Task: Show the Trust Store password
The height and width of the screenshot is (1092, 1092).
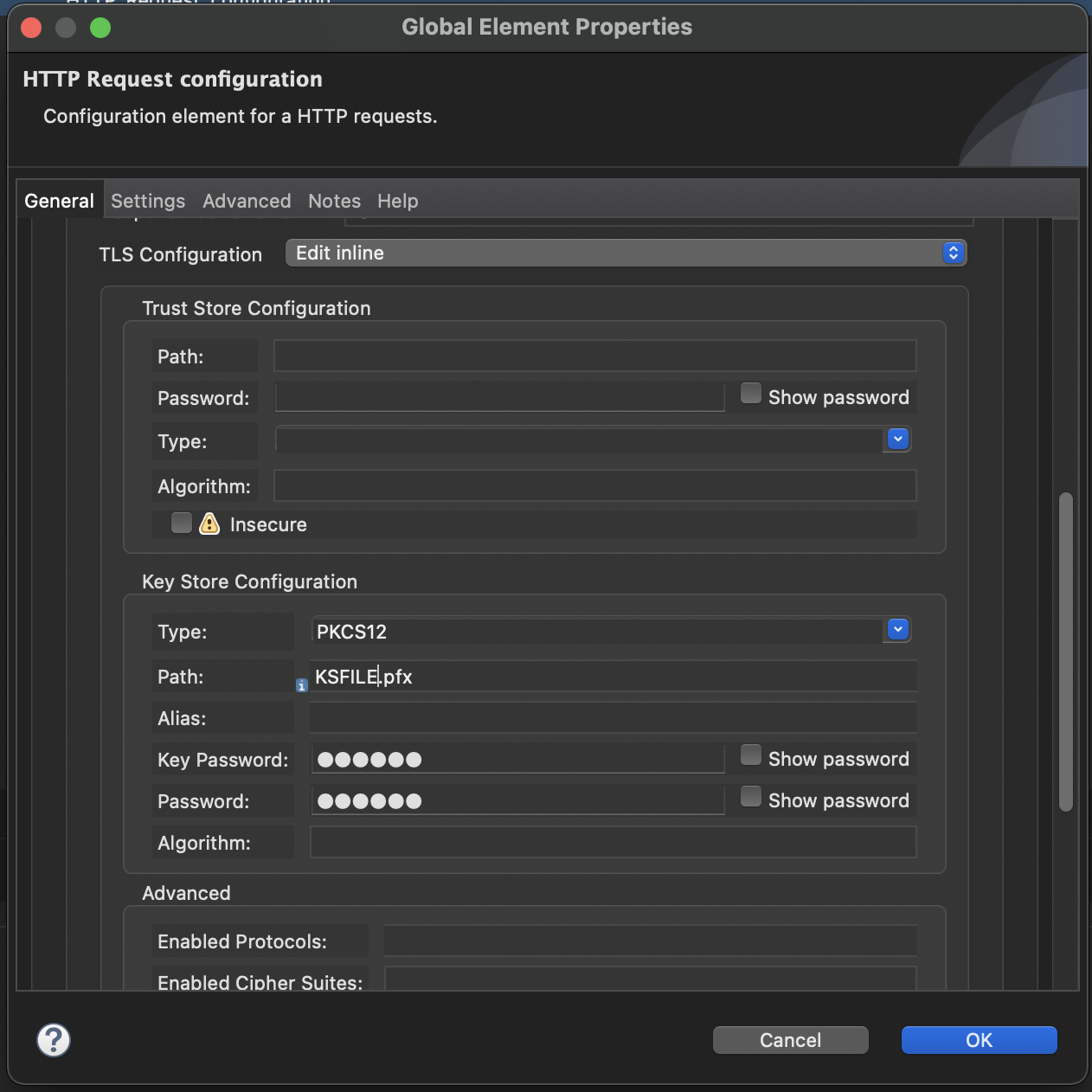Action: coord(750,393)
